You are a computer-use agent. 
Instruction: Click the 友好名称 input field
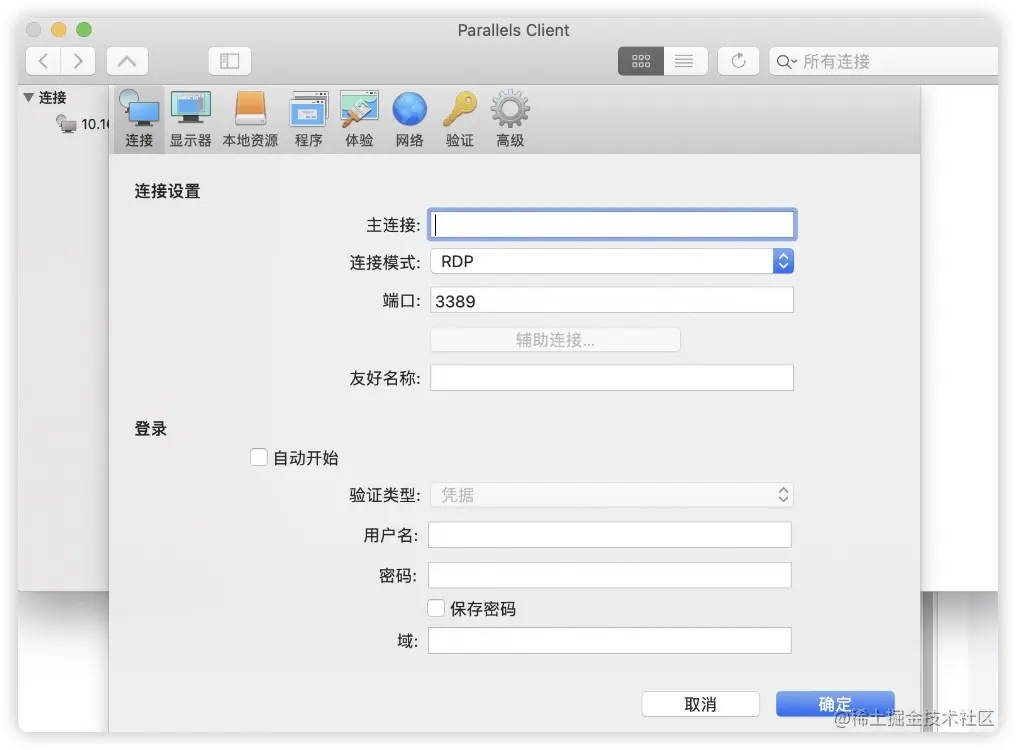612,377
